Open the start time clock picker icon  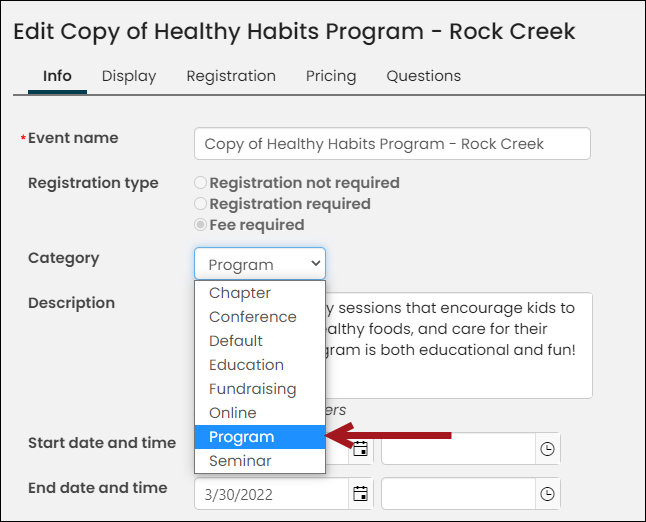pos(547,449)
